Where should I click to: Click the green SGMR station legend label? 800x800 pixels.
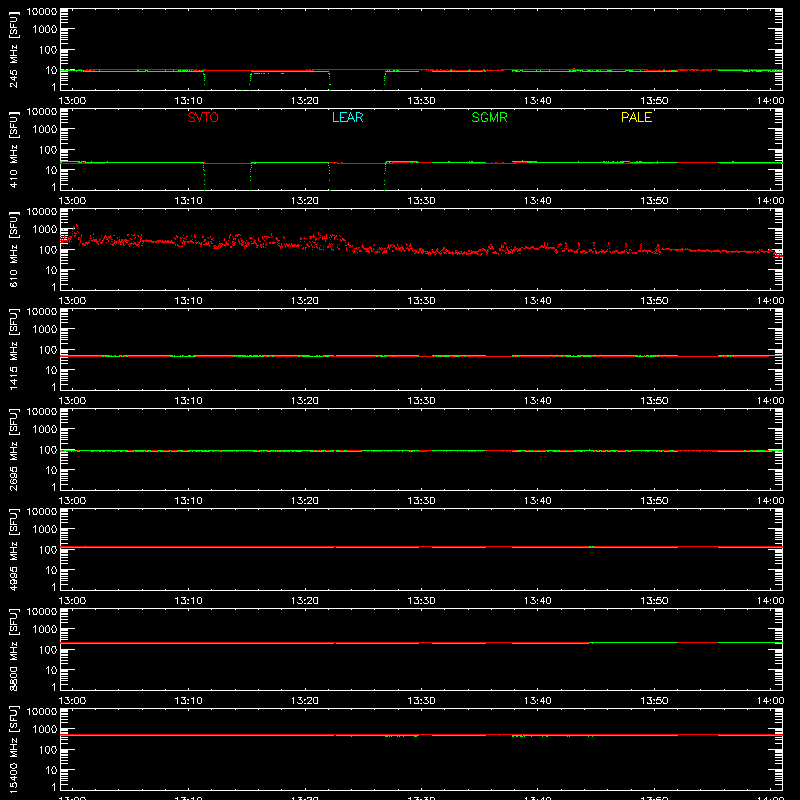489,117
